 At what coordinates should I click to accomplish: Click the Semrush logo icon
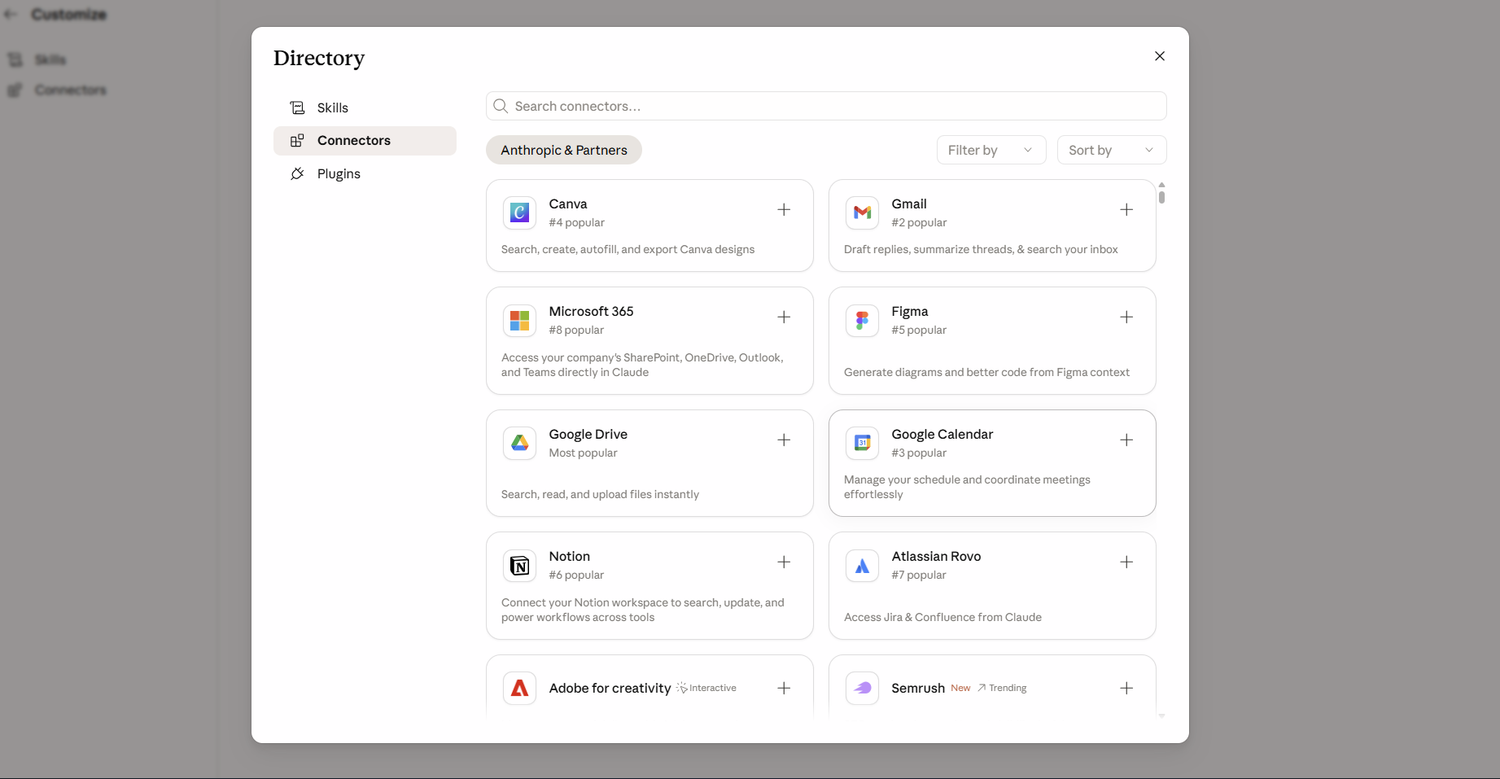862,688
